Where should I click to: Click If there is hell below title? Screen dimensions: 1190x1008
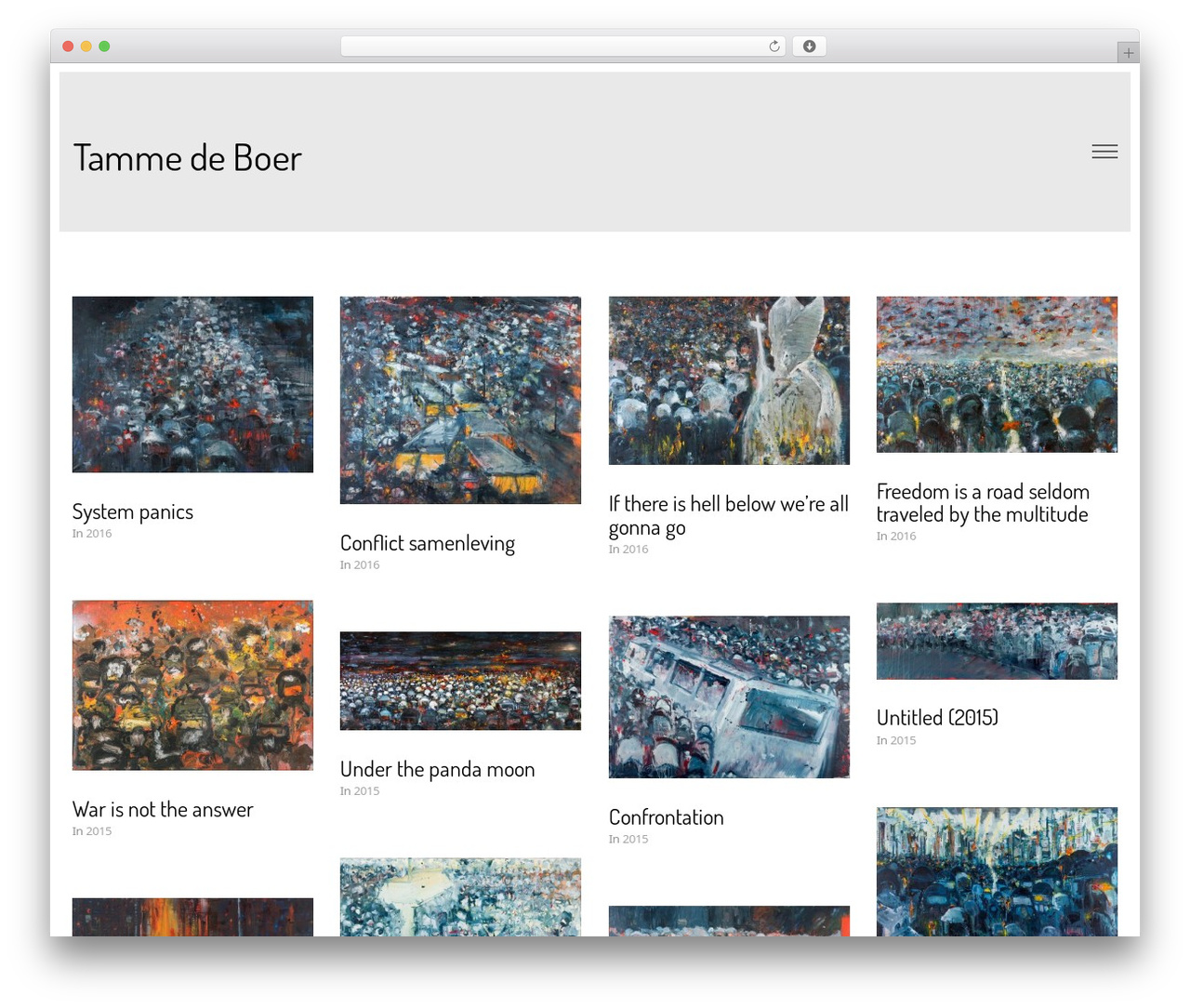click(x=729, y=515)
